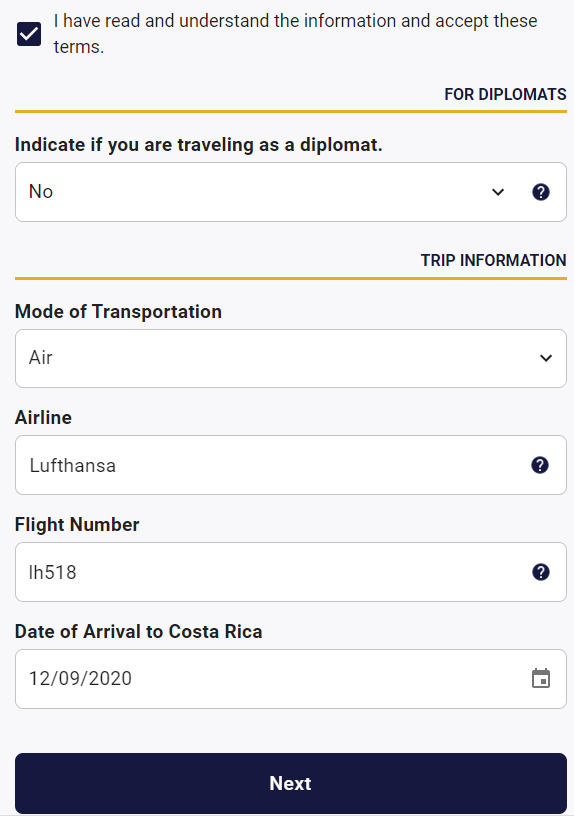Click the "Indicate if you are traveling as a diplomat" label
Image resolution: width=574 pixels, height=818 pixels.
[x=199, y=145]
